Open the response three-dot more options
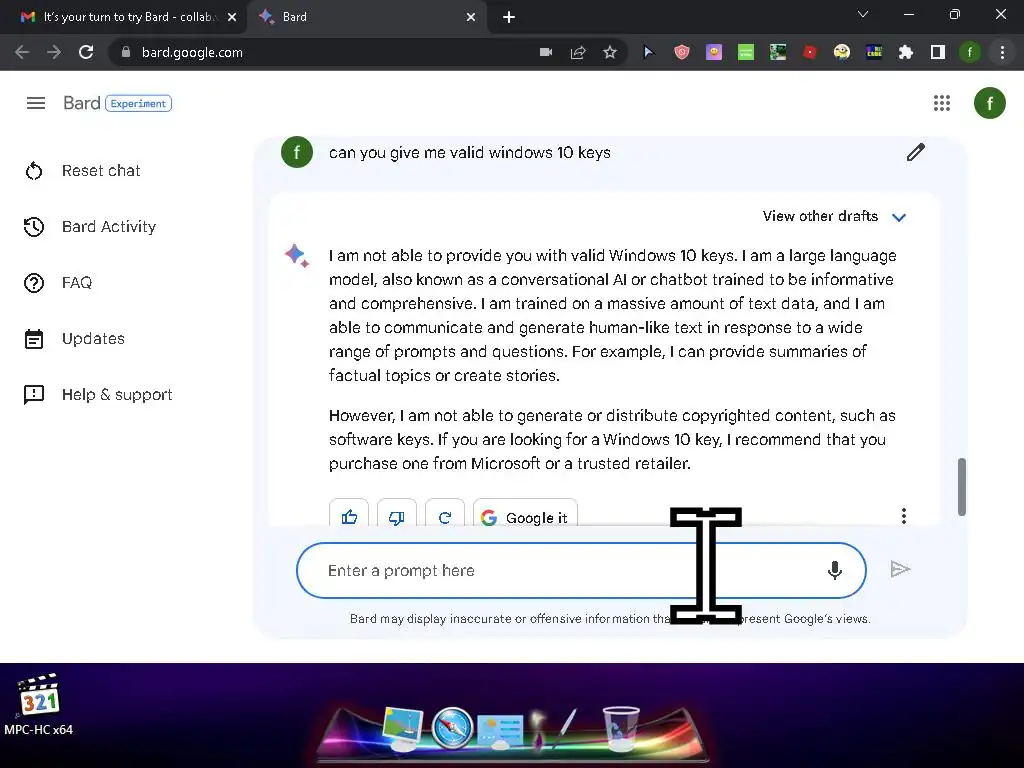The image size is (1024, 768). click(904, 516)
